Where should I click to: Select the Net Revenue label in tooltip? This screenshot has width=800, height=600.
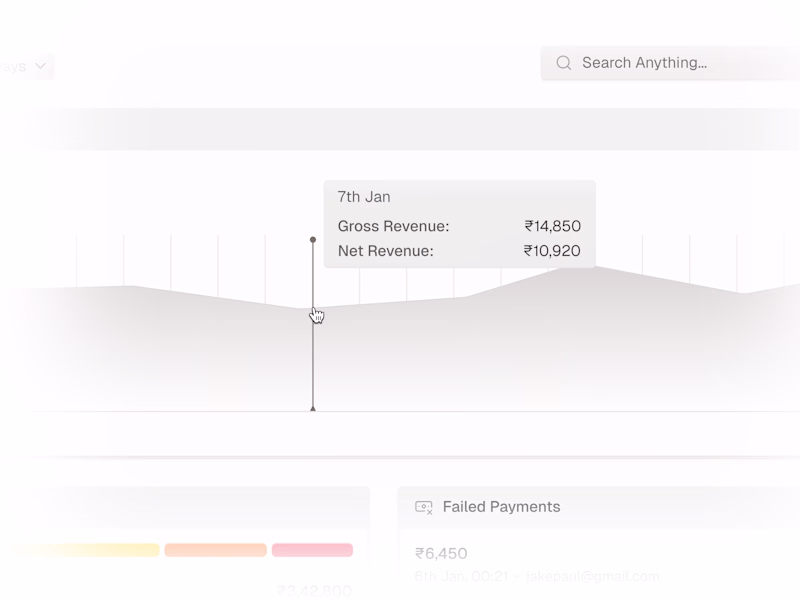[385, 251]
